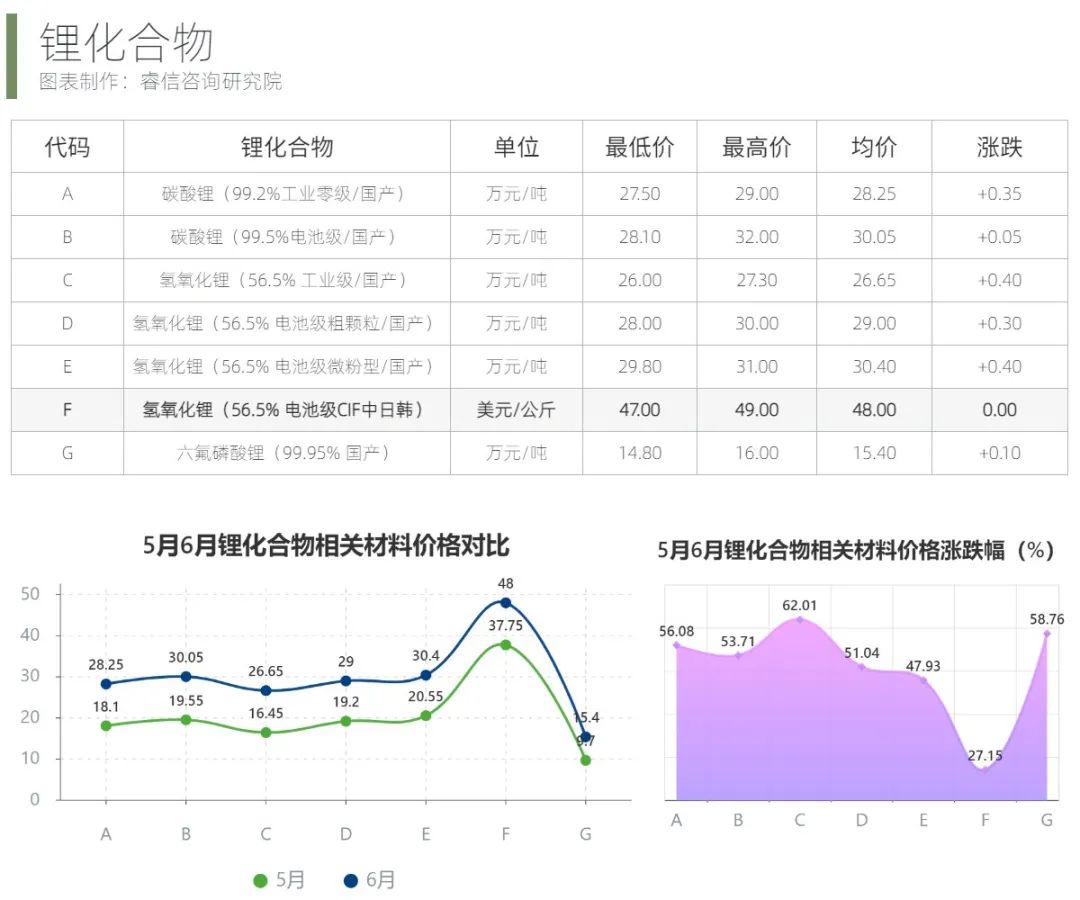Click the 62.01 peak on purple chart
Viewport: 1080px width, 900px height.
(x=800, y=620)
